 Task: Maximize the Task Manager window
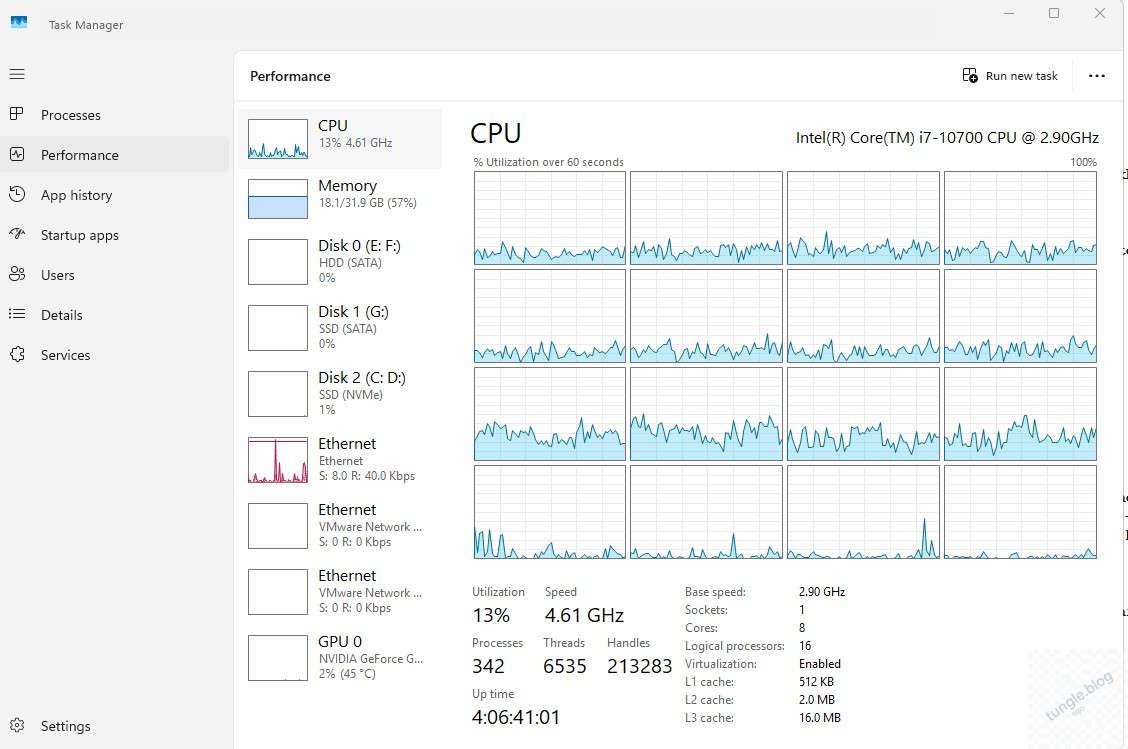[1054, 13]
